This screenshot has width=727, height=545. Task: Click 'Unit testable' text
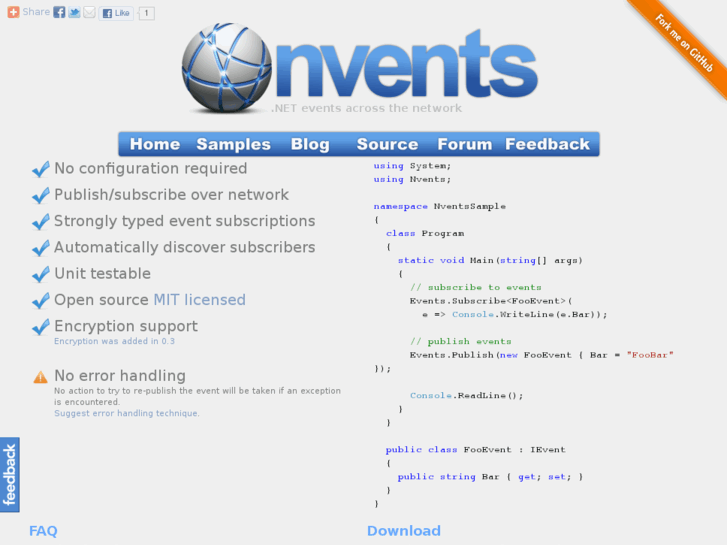pos(102,274)
